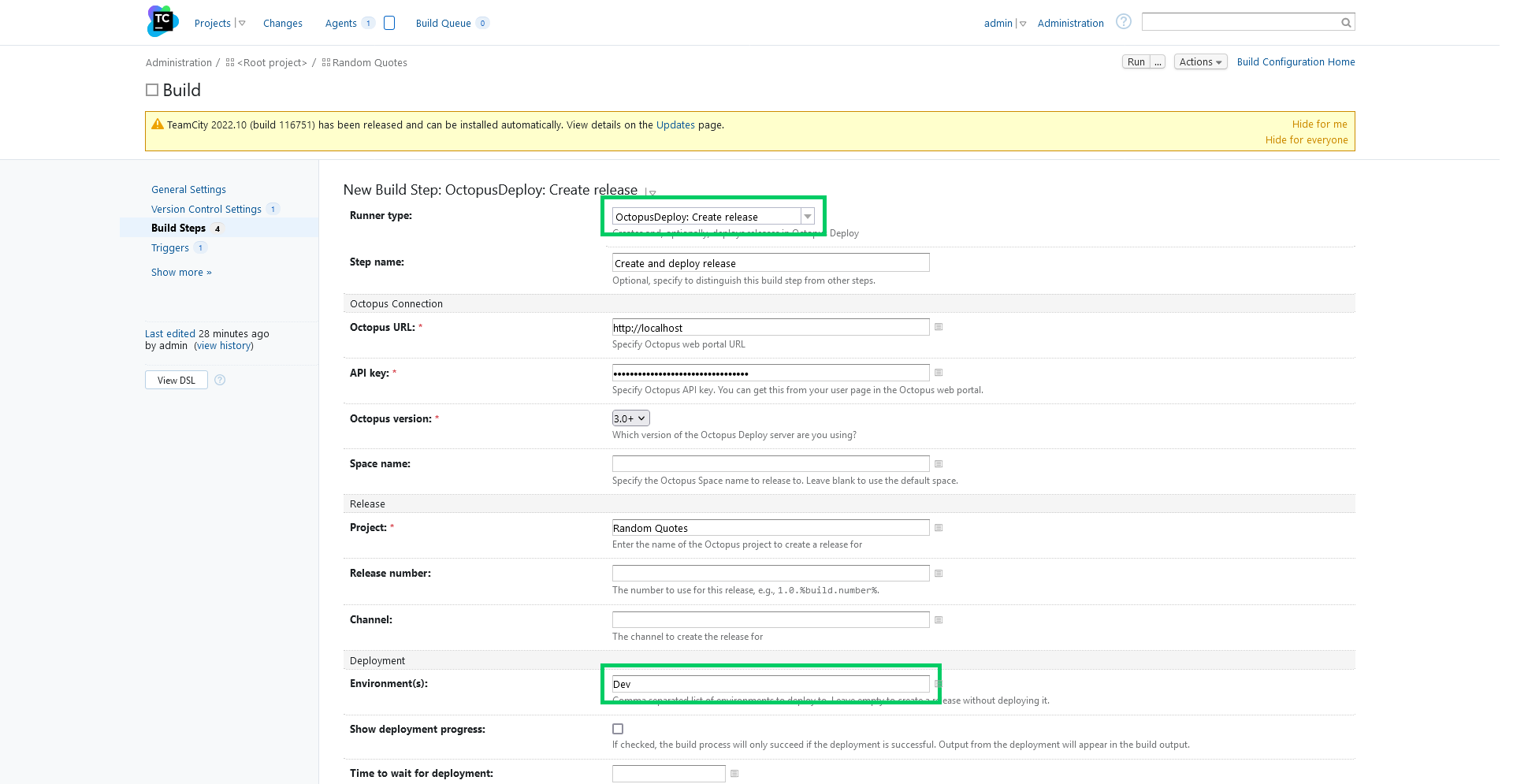Image resolution: width=1513 pixels, height=784 pixels.
Task: Open the Run custom build ellipsis
Action: click(x=1158, y=62)
